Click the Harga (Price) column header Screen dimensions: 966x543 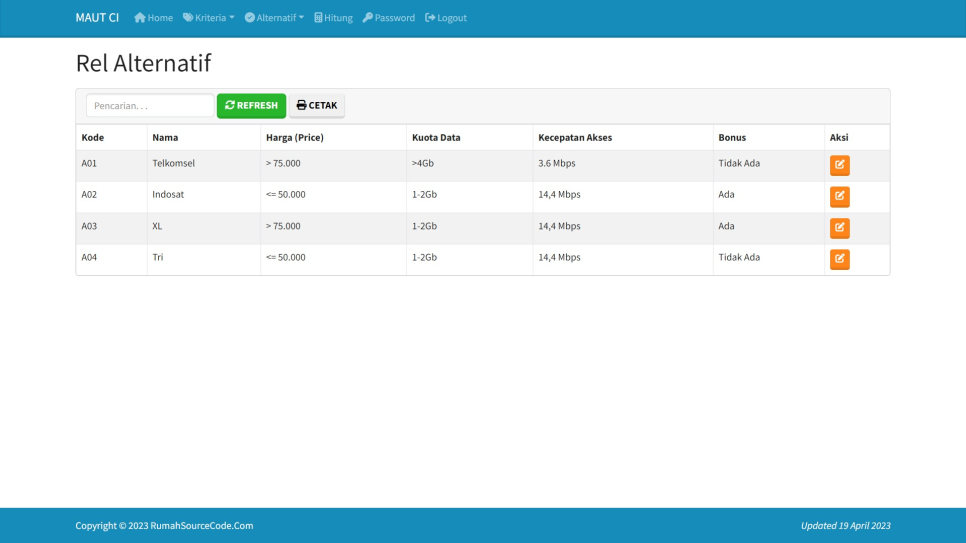(x=295, y=138)
